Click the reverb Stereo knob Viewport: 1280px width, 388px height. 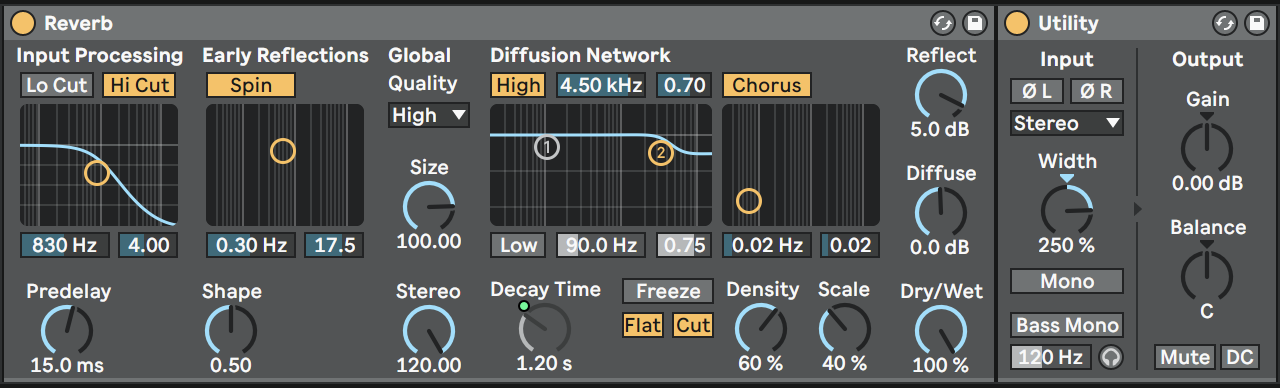click(429, 329)
